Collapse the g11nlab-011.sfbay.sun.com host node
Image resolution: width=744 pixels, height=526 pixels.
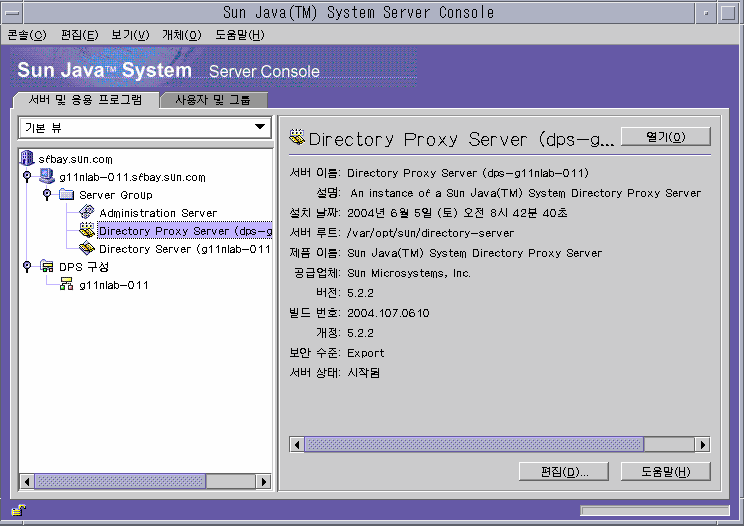[27, 176]
